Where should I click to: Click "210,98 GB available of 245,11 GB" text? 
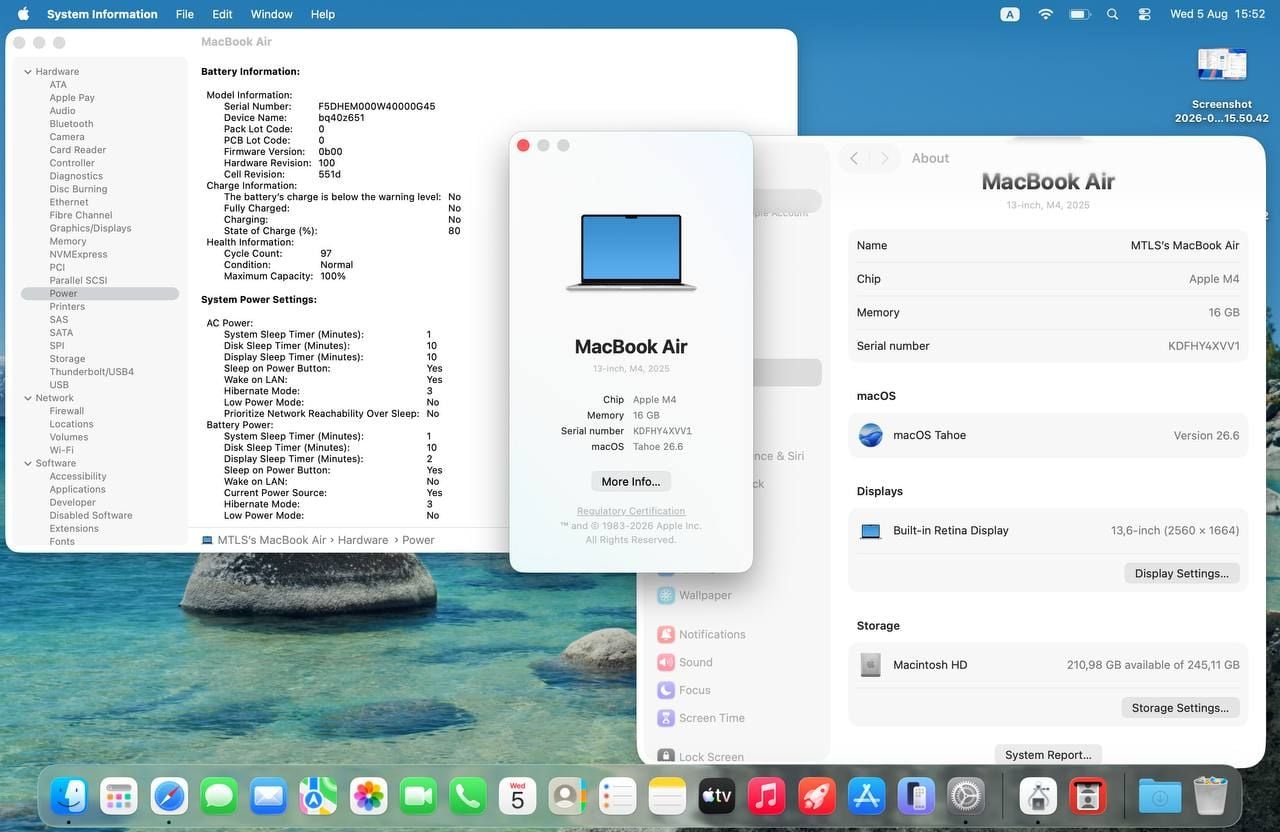tap(1153, 665)
